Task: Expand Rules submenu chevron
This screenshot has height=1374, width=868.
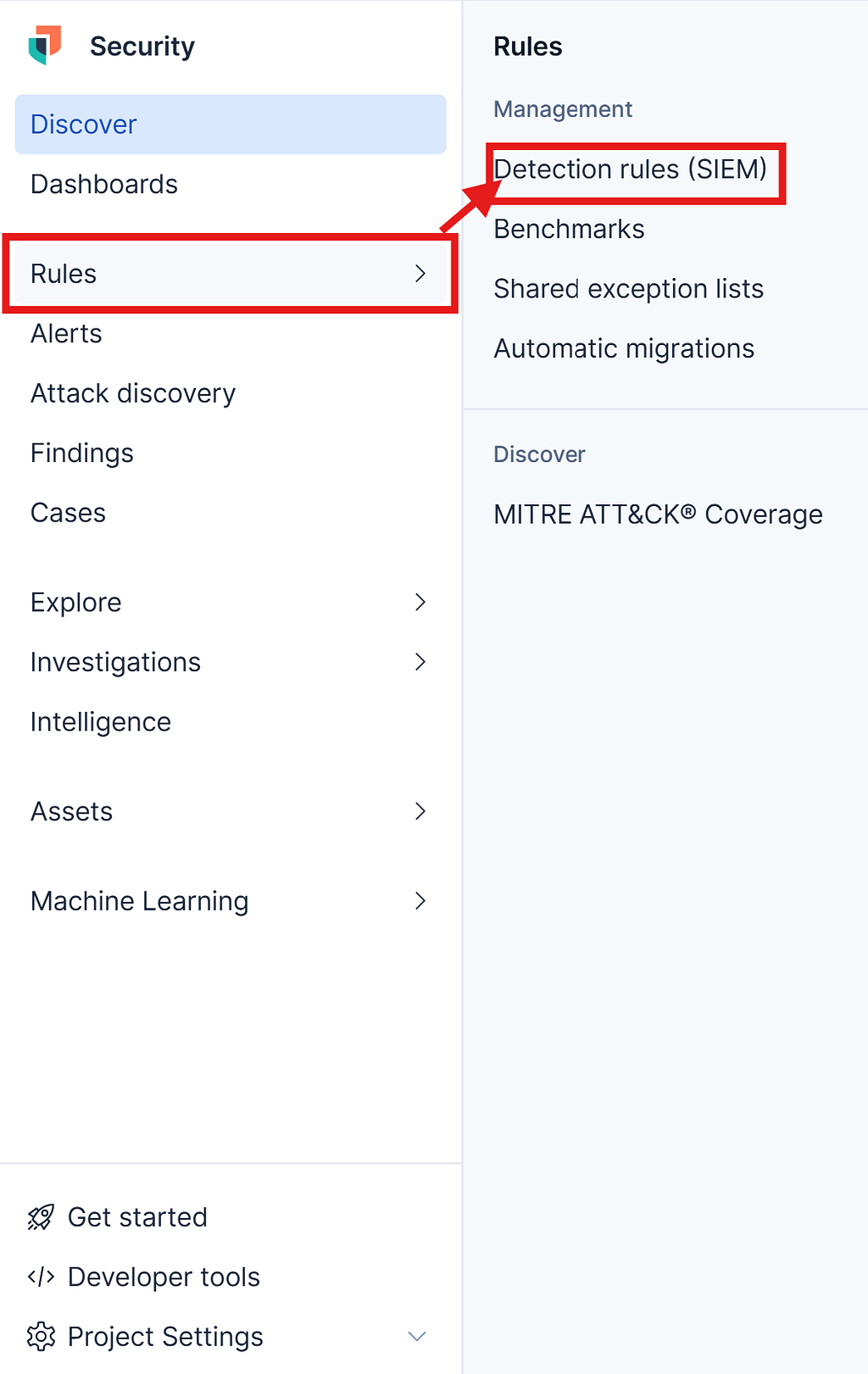Action: pos(420,274)
